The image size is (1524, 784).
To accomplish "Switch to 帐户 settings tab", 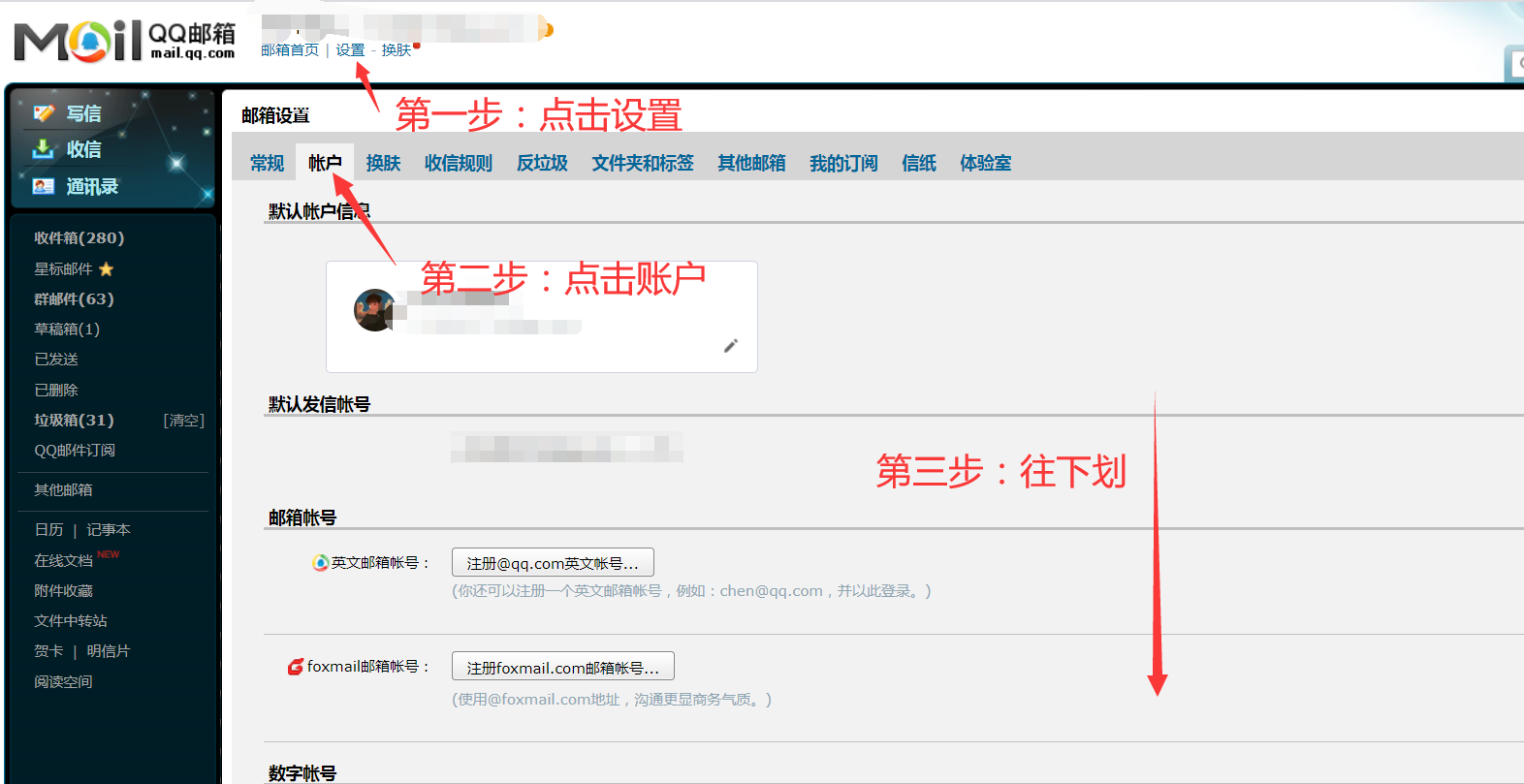I will coord(325,163).
